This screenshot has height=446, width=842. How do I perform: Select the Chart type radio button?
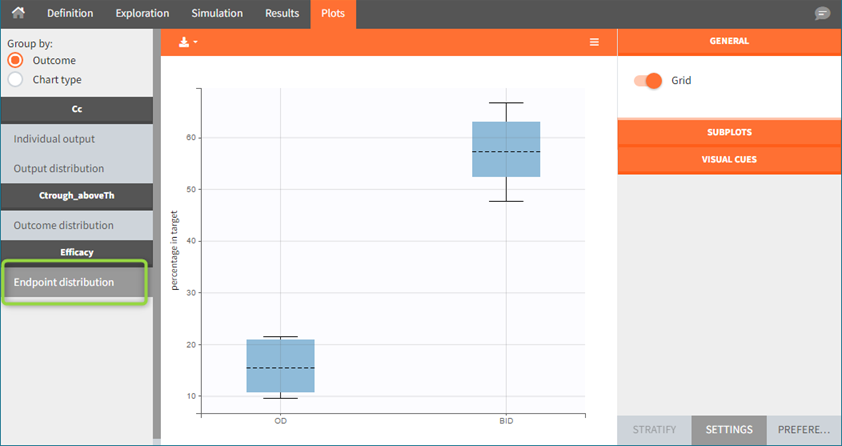click(x=15, y=79)
